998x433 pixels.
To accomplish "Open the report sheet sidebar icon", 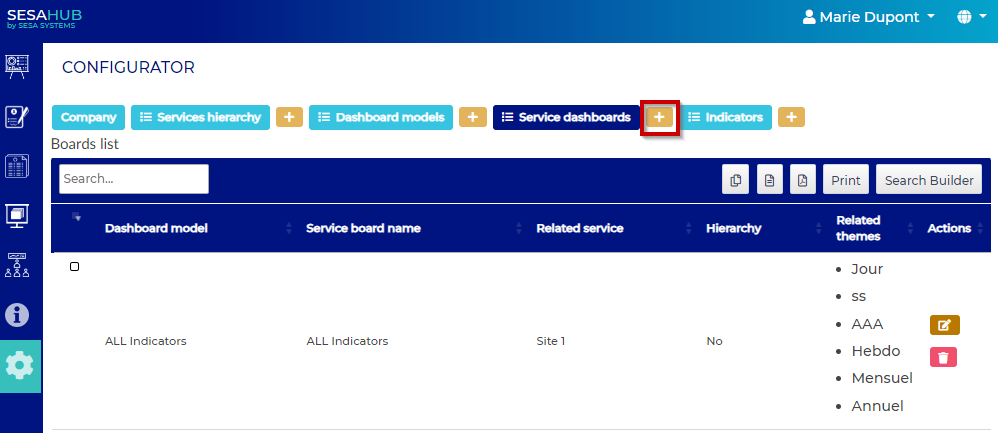I will [16, 166].
